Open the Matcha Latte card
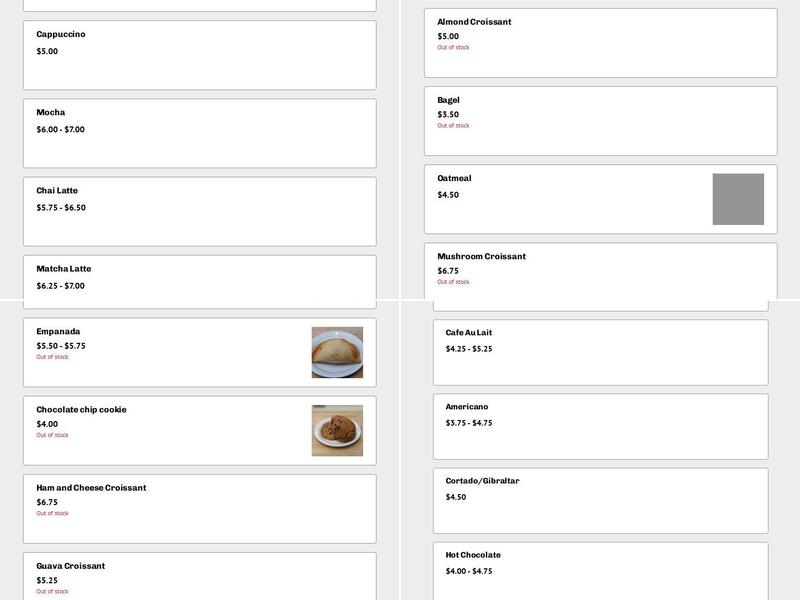 (199, 281)
